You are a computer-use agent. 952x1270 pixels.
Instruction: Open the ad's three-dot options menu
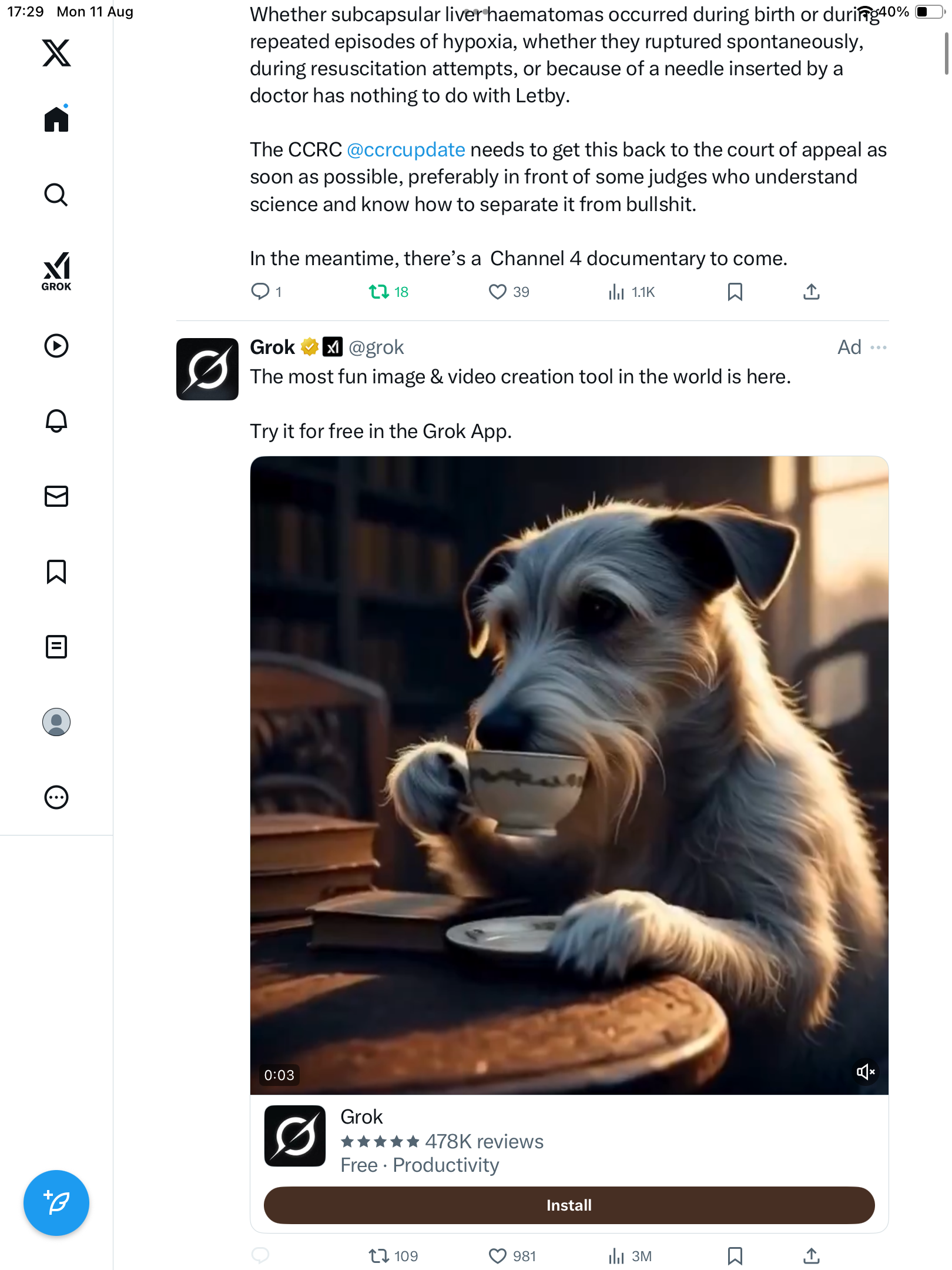coord(879,347)
